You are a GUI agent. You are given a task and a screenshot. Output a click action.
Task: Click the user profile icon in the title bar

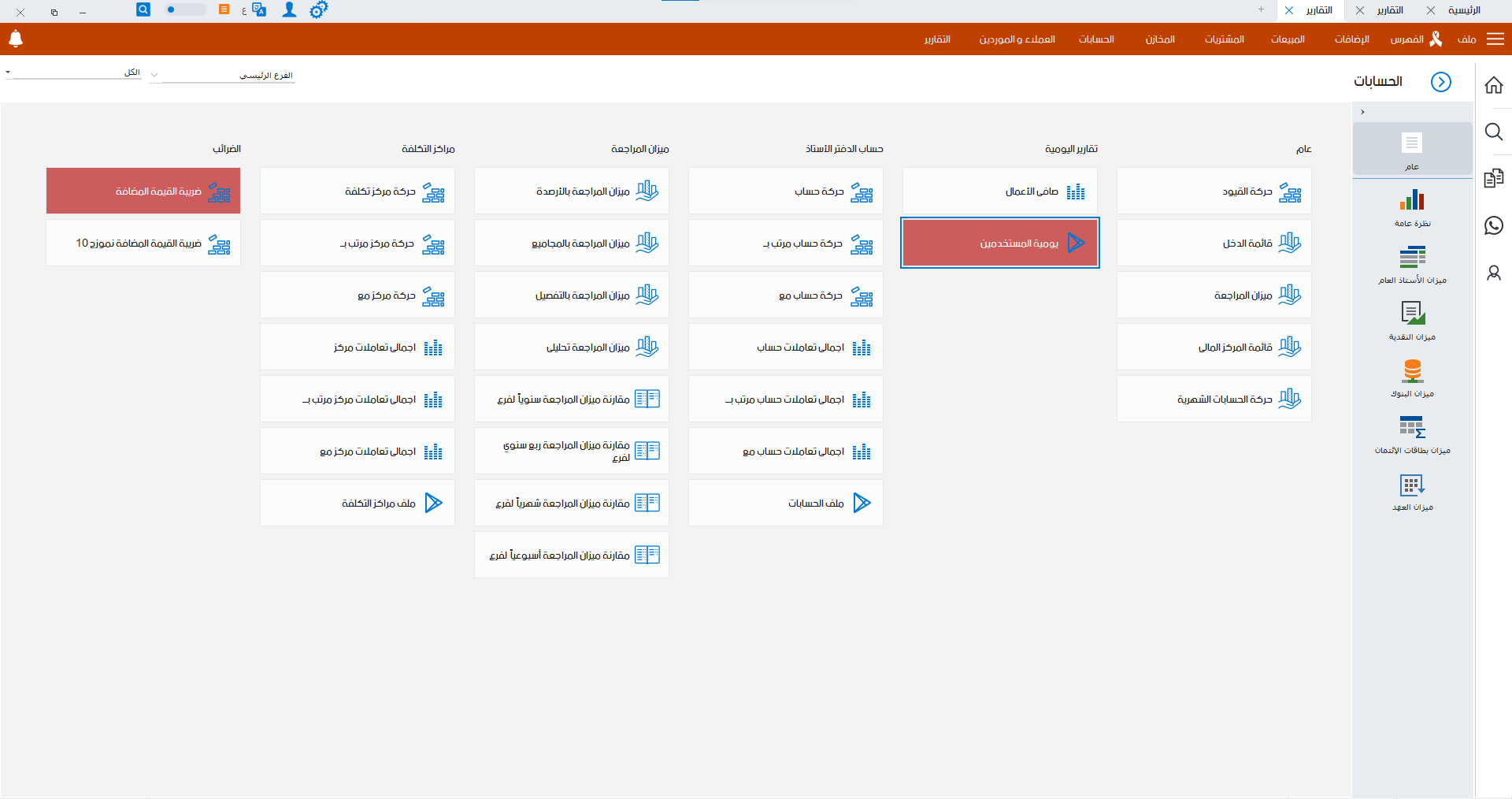pos(289,10)
